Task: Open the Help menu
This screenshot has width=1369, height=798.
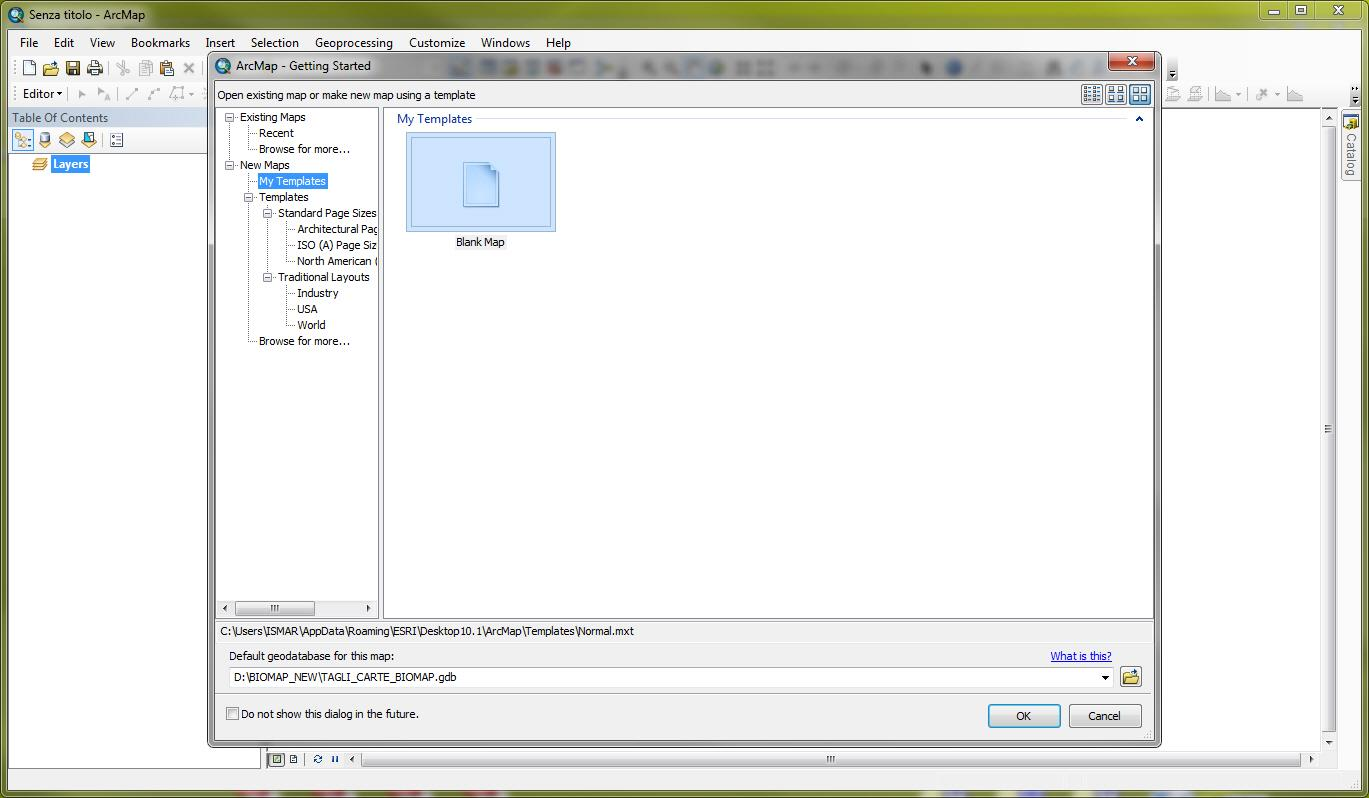Action: point(558,43)
